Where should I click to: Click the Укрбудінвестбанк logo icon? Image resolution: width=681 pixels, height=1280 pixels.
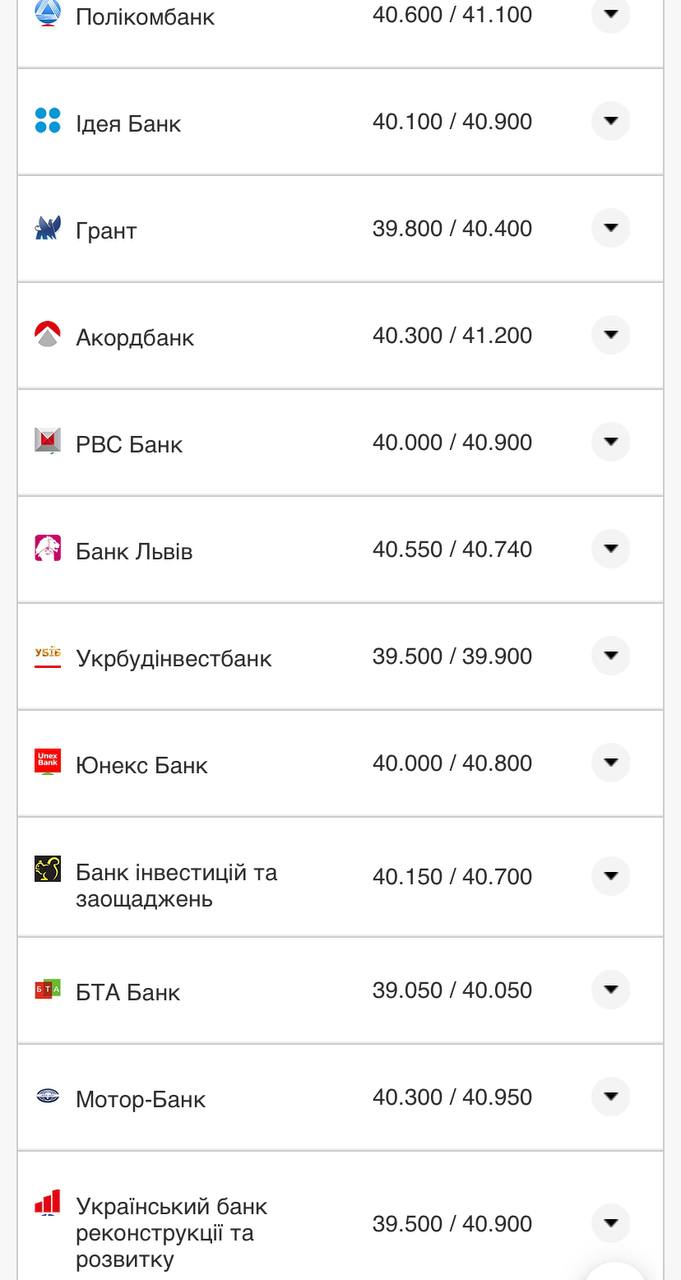[x=47, y=655]
